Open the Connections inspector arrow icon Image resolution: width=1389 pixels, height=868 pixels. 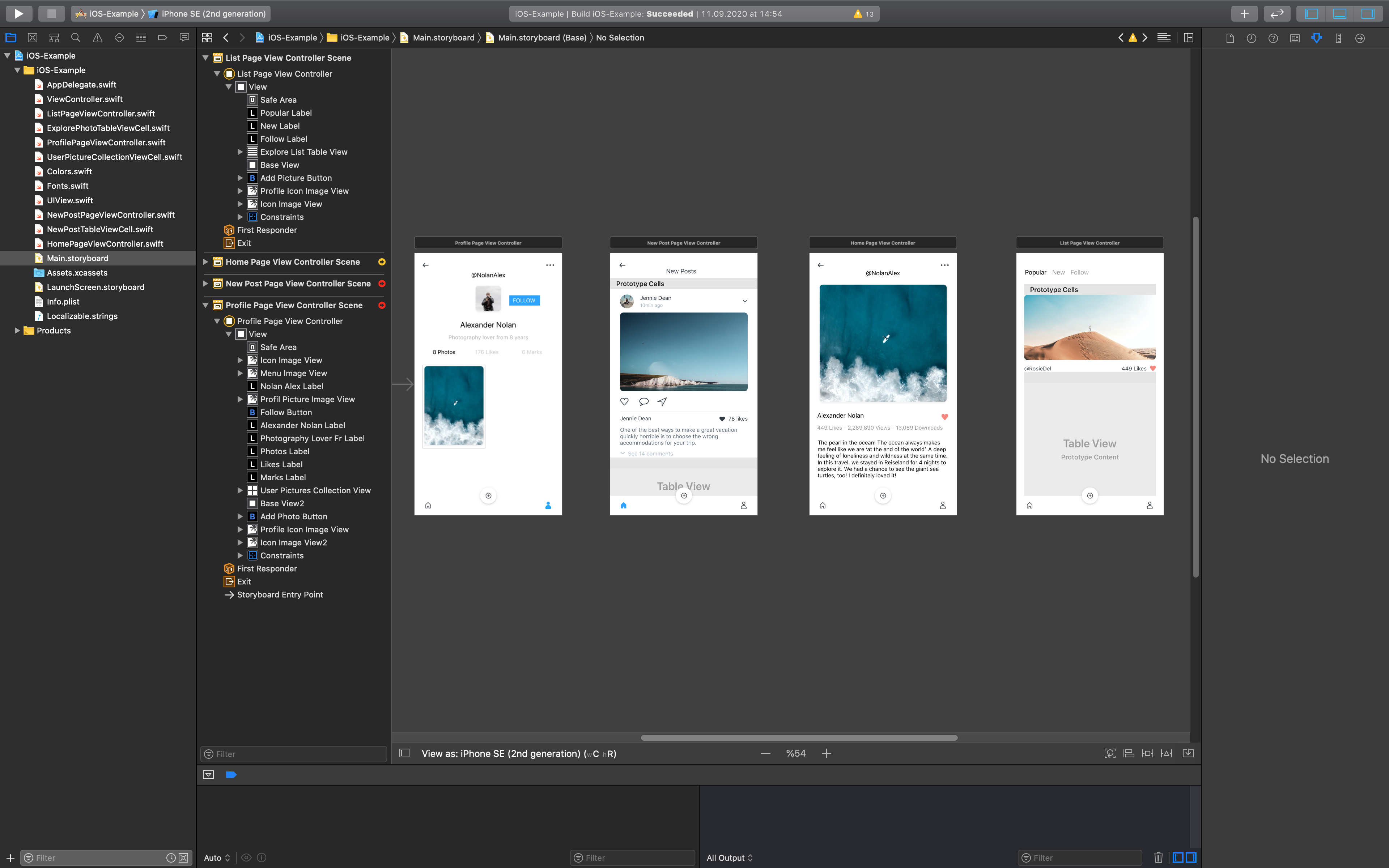tap(1360, 38)
